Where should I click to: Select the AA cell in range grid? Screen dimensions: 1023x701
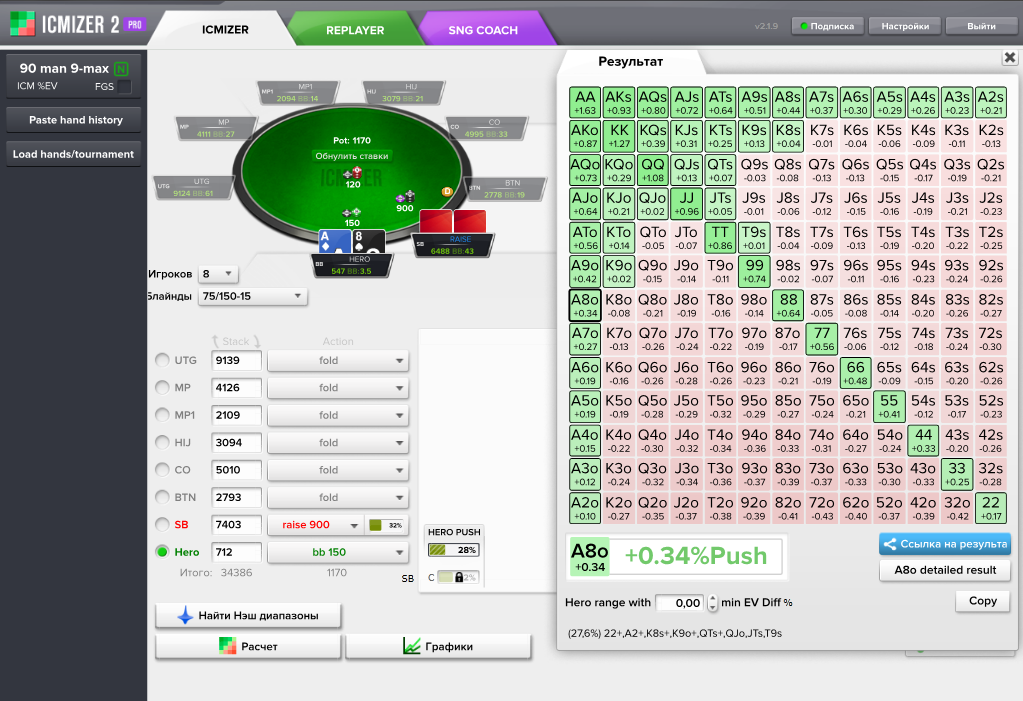click(x=585, y=103)
